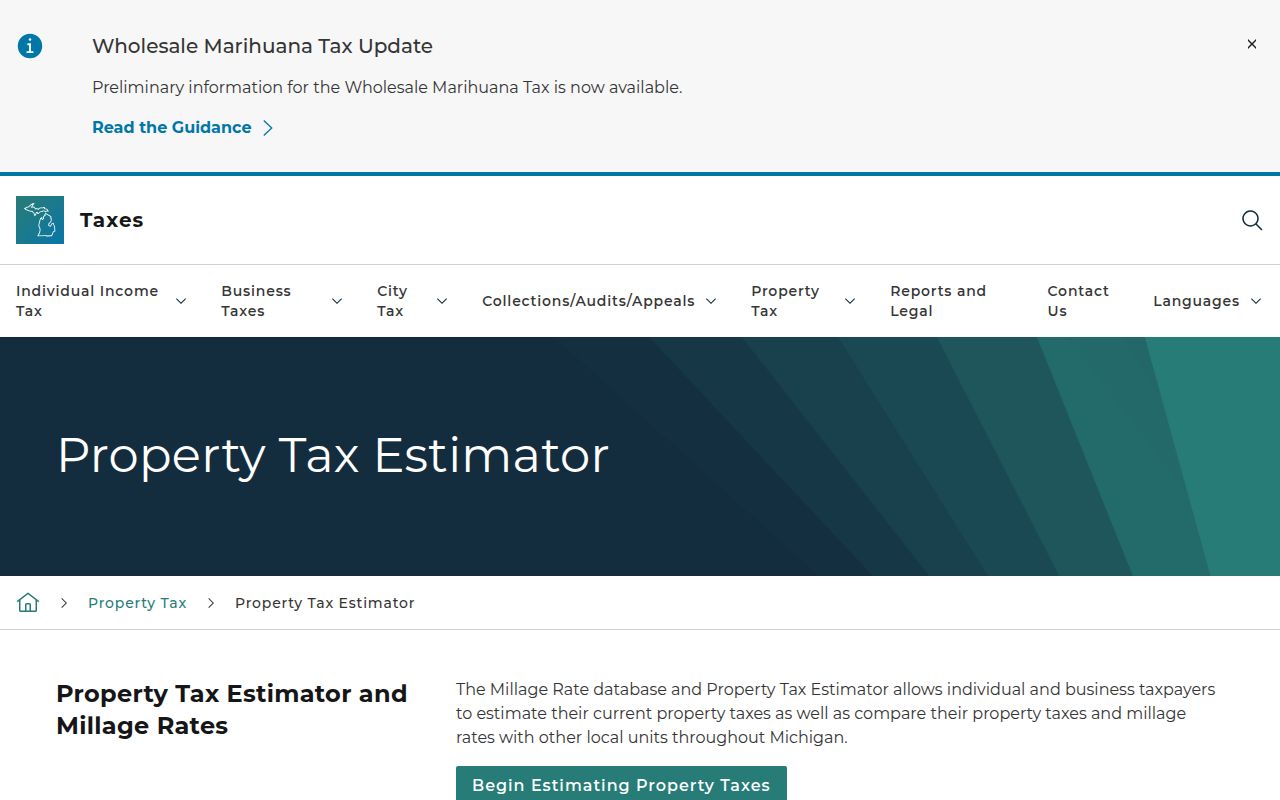This screenshot has width=1280, height=800.
Task: Go to the Taxes site title
Action: coord(111,220)
